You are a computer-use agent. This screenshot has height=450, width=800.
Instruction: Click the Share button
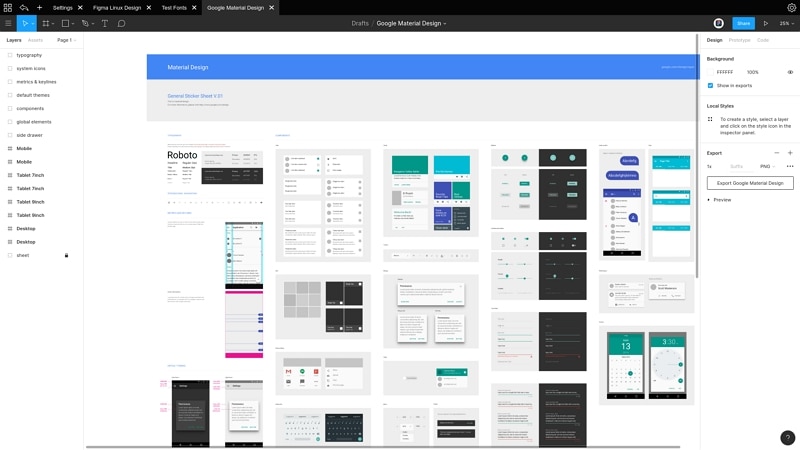pos(743,23)
